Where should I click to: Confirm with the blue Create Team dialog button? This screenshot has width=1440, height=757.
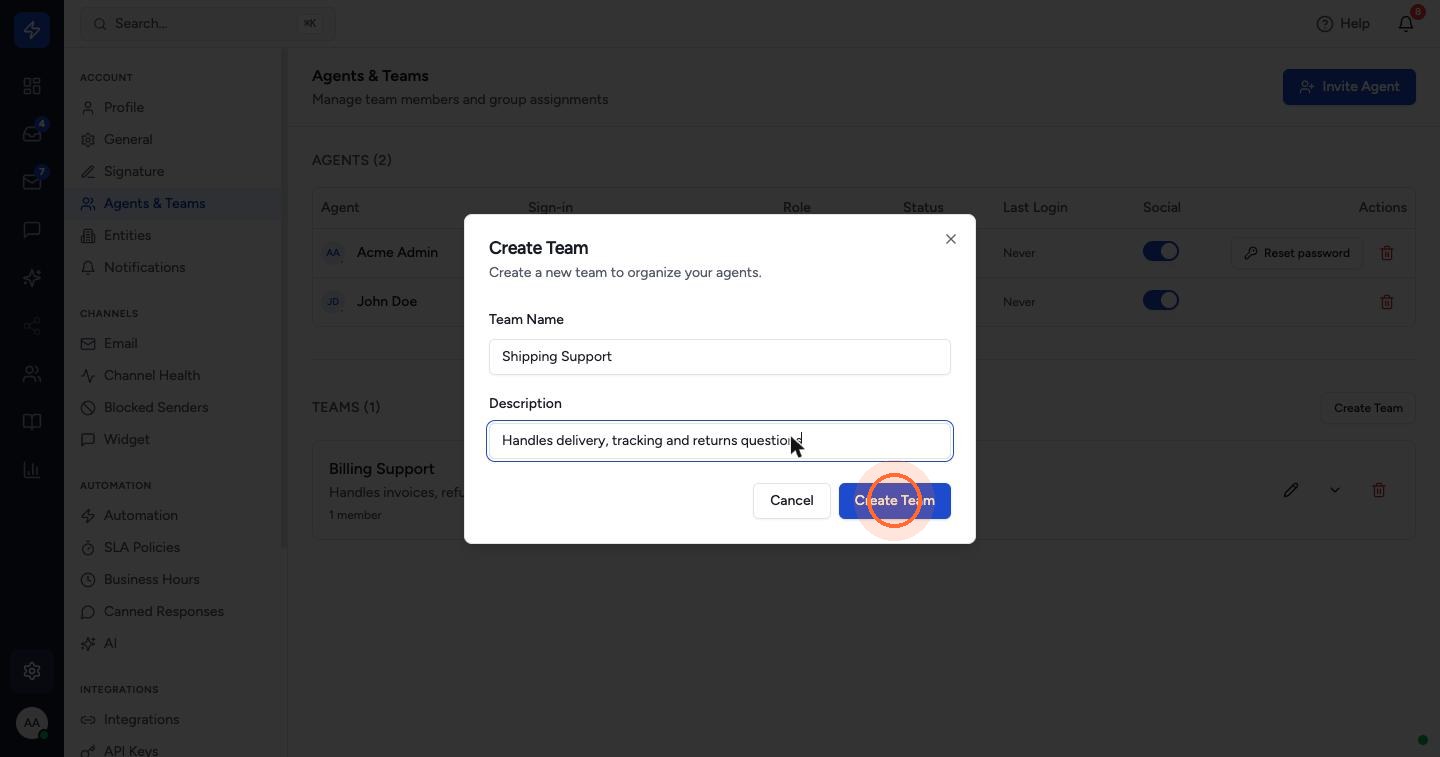[x=895, y=500]
